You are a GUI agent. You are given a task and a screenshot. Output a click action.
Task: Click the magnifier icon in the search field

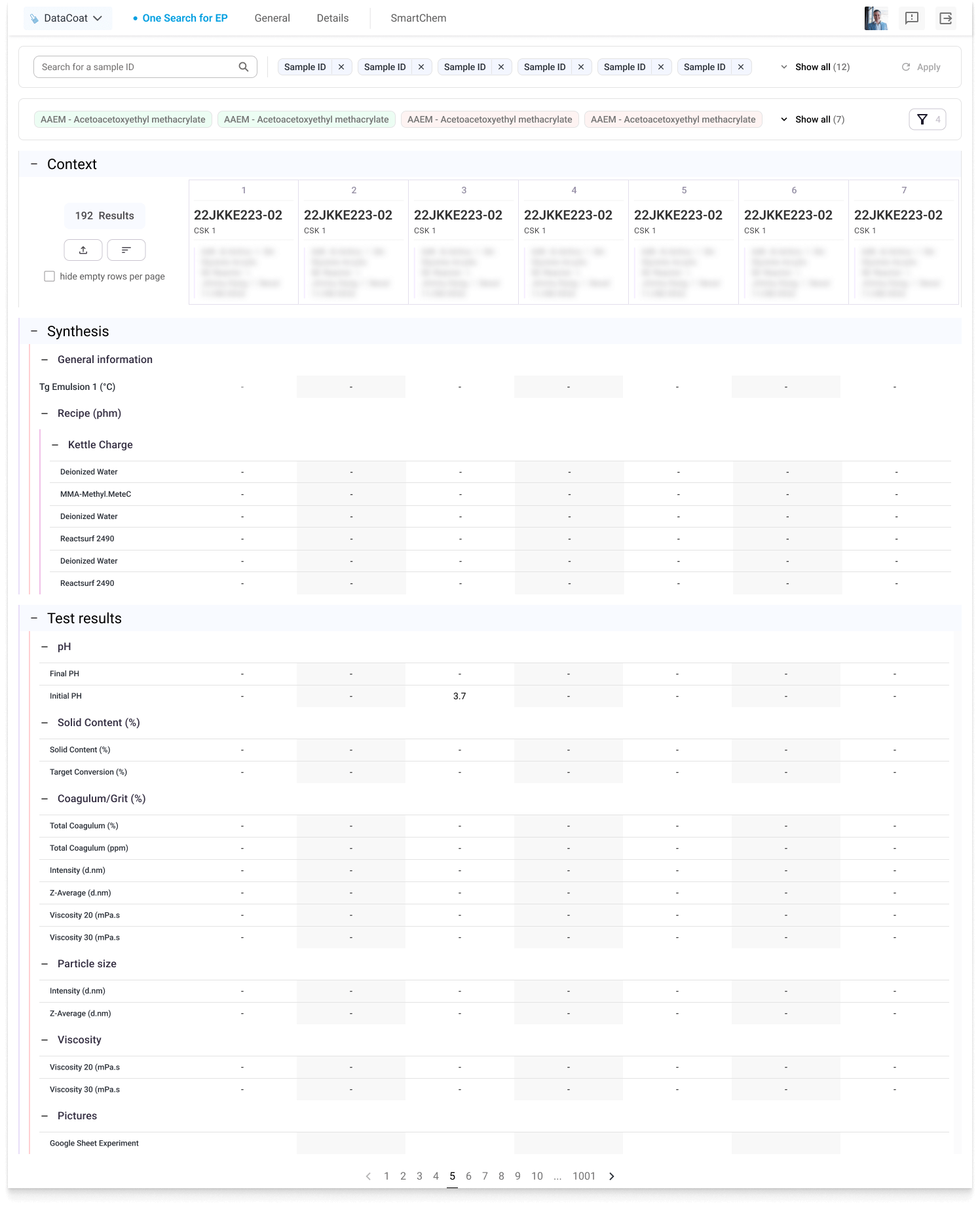[244, 67]
